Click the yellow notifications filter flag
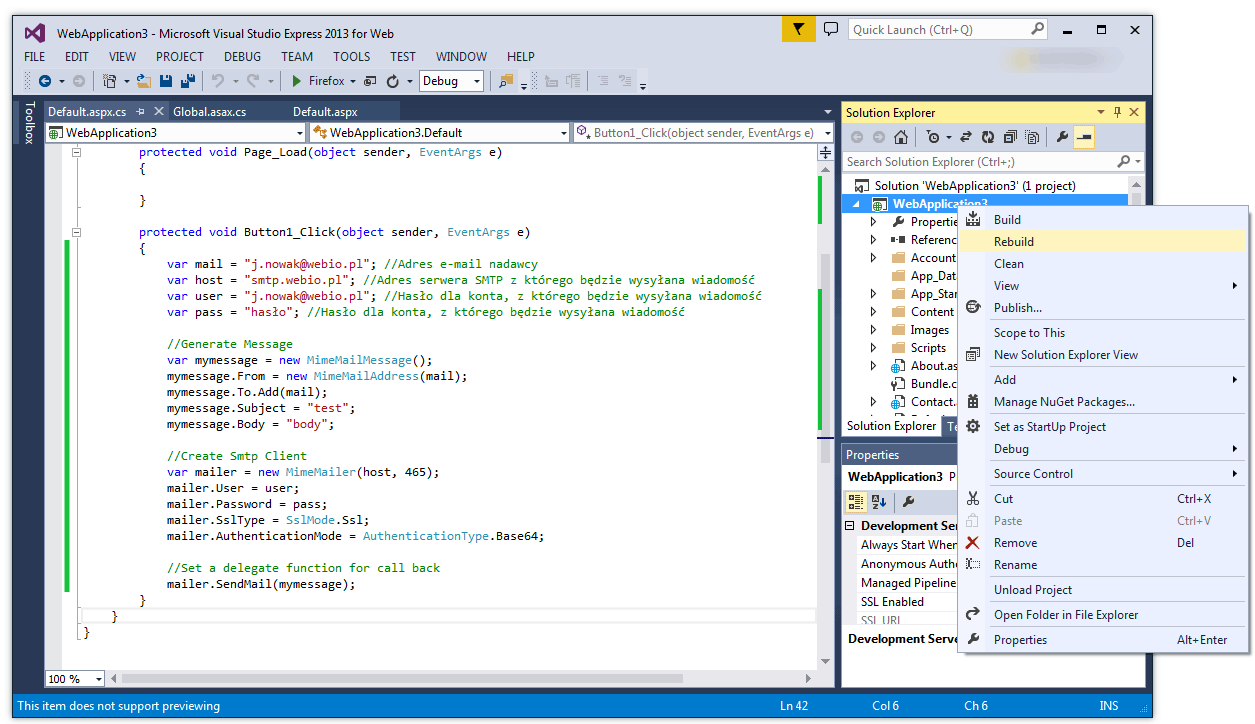 [x=798, y=29]
